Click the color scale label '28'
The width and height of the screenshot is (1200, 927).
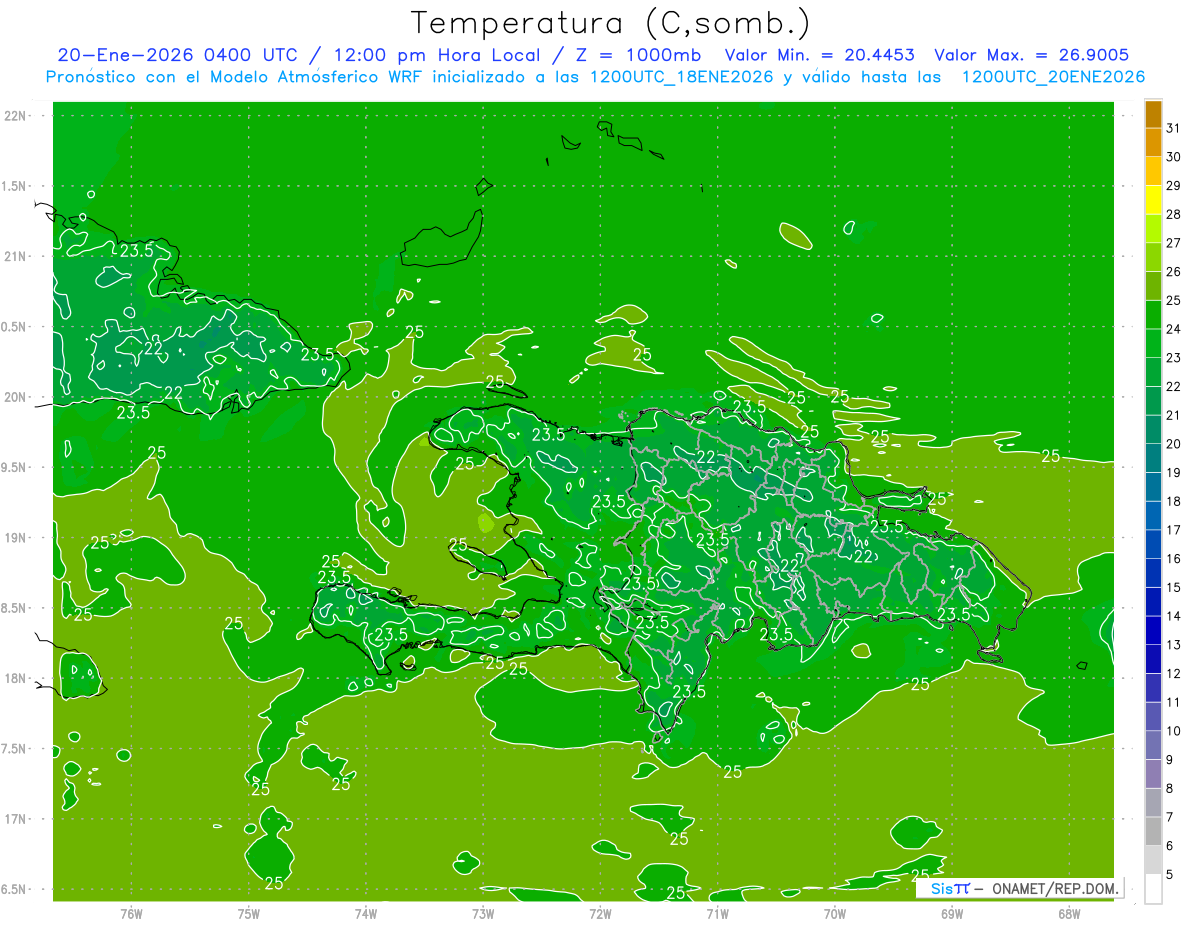(1174, 214)
